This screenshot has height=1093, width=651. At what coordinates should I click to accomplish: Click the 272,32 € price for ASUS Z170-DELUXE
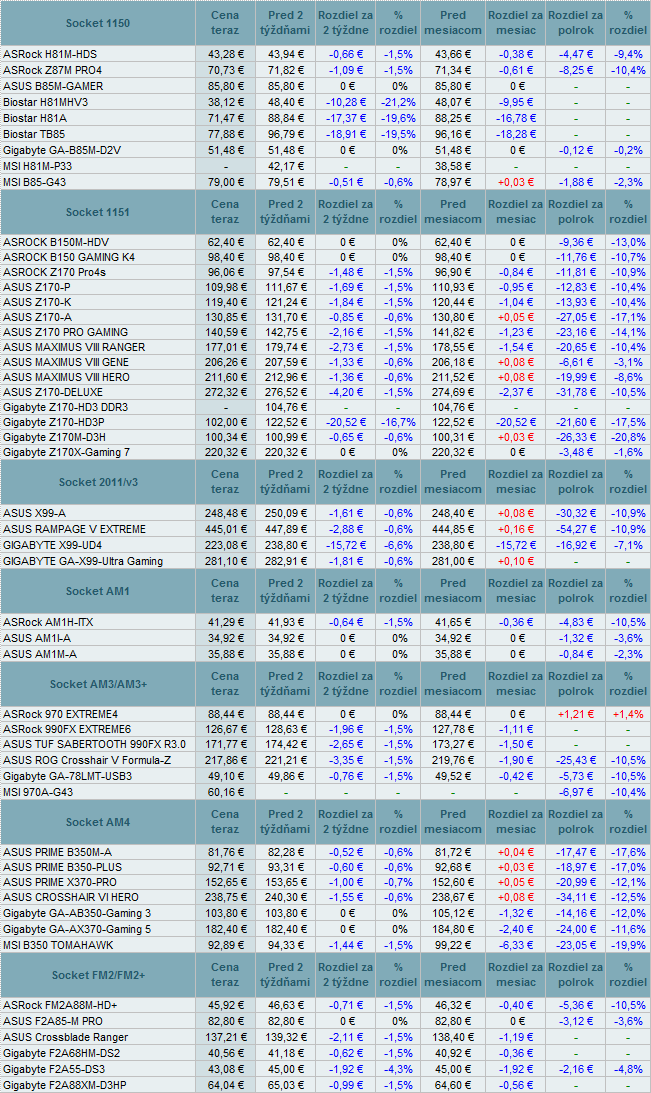pyautogui.click(x=224, y=392)
